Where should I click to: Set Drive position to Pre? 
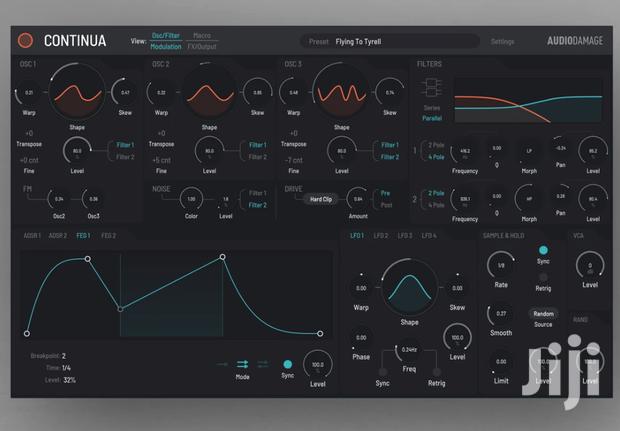386,193
